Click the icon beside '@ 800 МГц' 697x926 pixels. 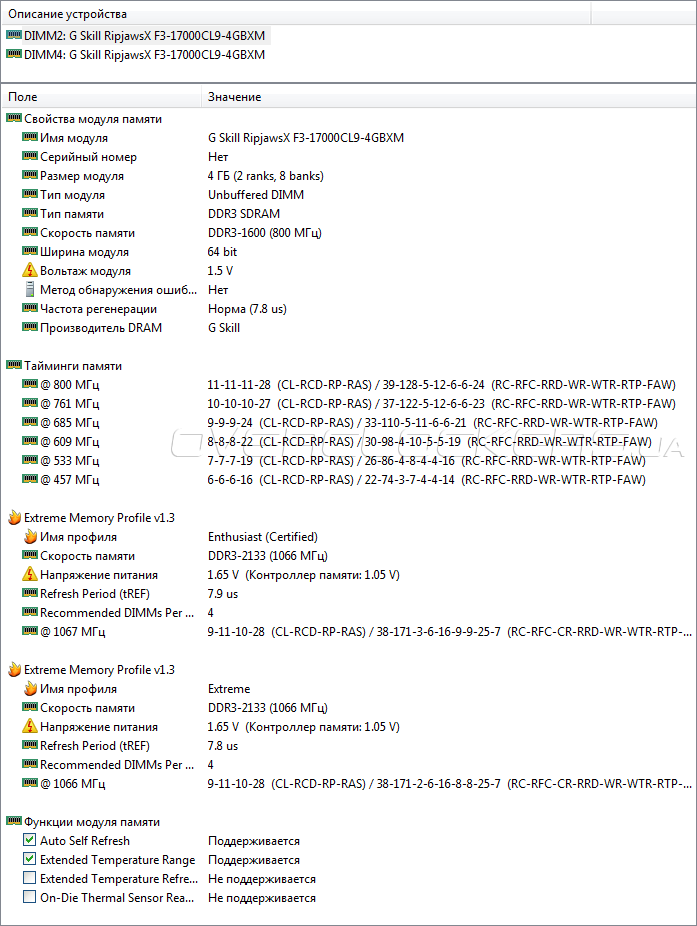click(30, 384)
